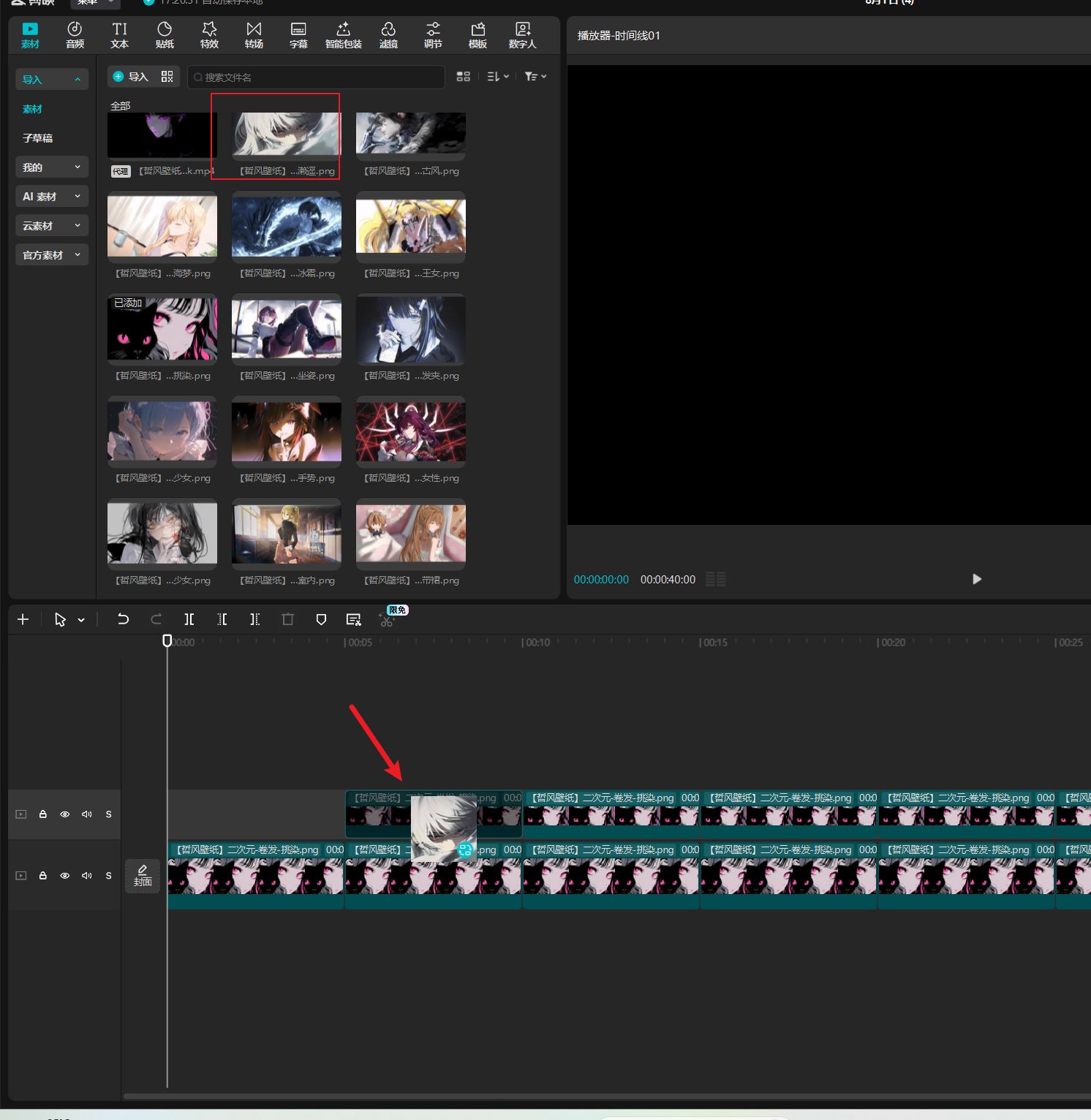Click the player's grid layout icon
The height and width of the screenshot is (1120, 1091).
pos(716,579)
